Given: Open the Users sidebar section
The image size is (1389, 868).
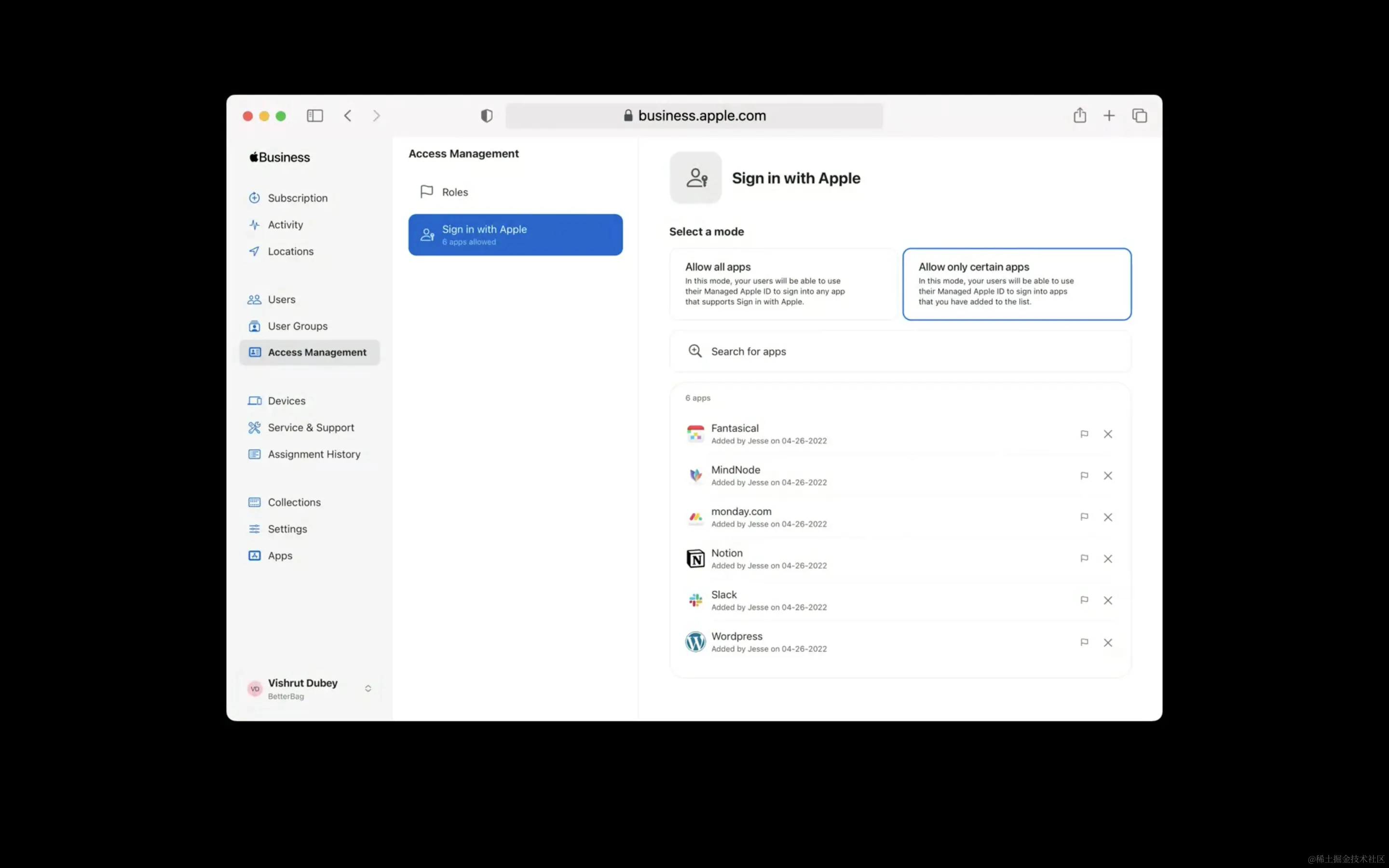Looking at the screenshot, I should (281, 299).
